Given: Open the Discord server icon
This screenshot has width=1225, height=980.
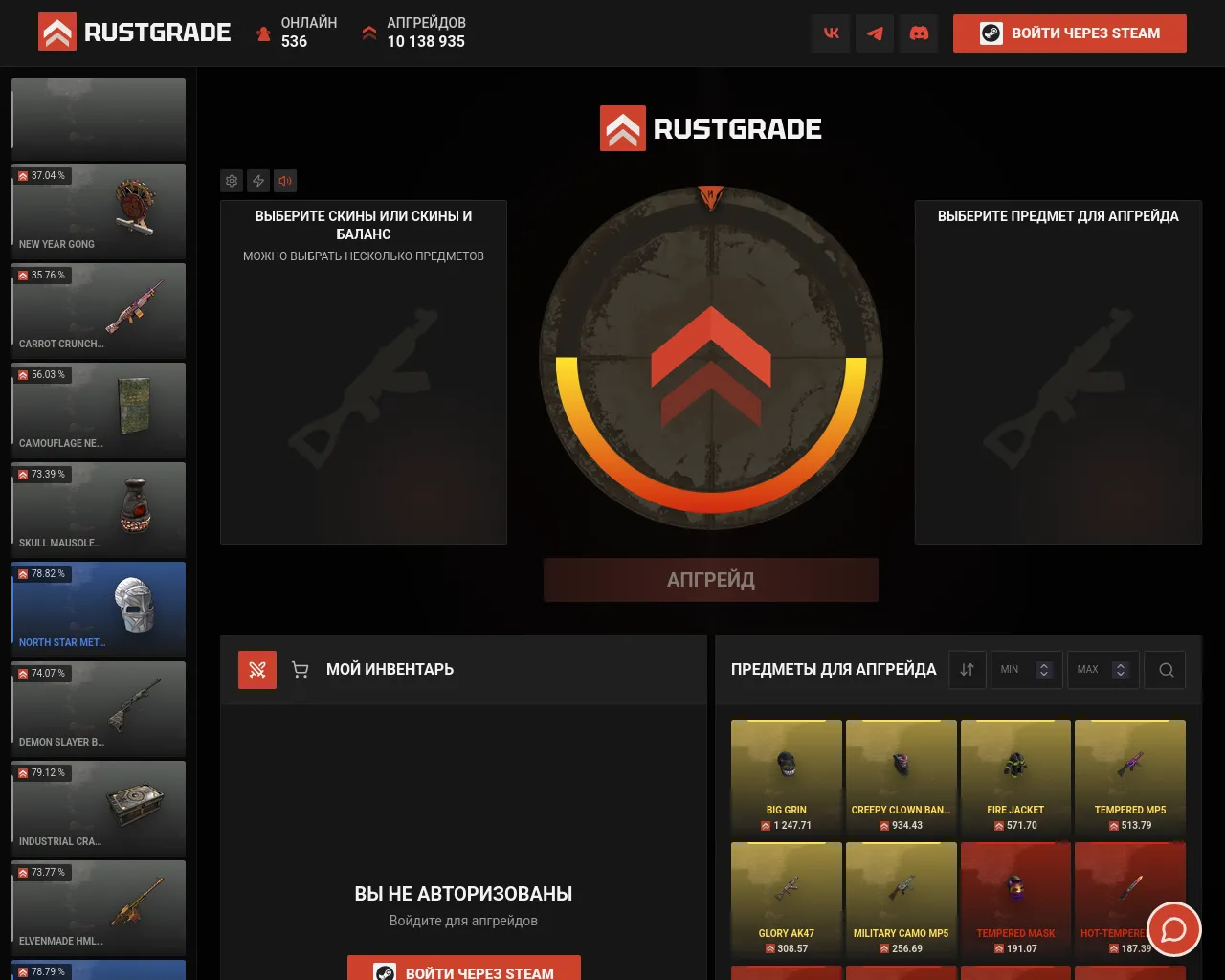Looking at the screenshot, I should click(x=919, y=33).
